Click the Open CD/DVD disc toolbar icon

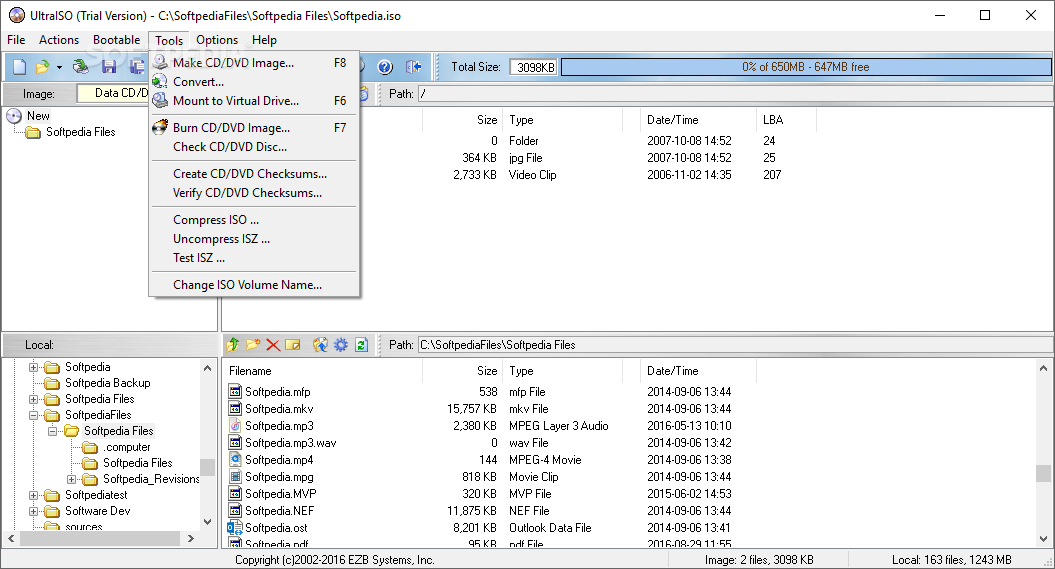coord(81,67)
